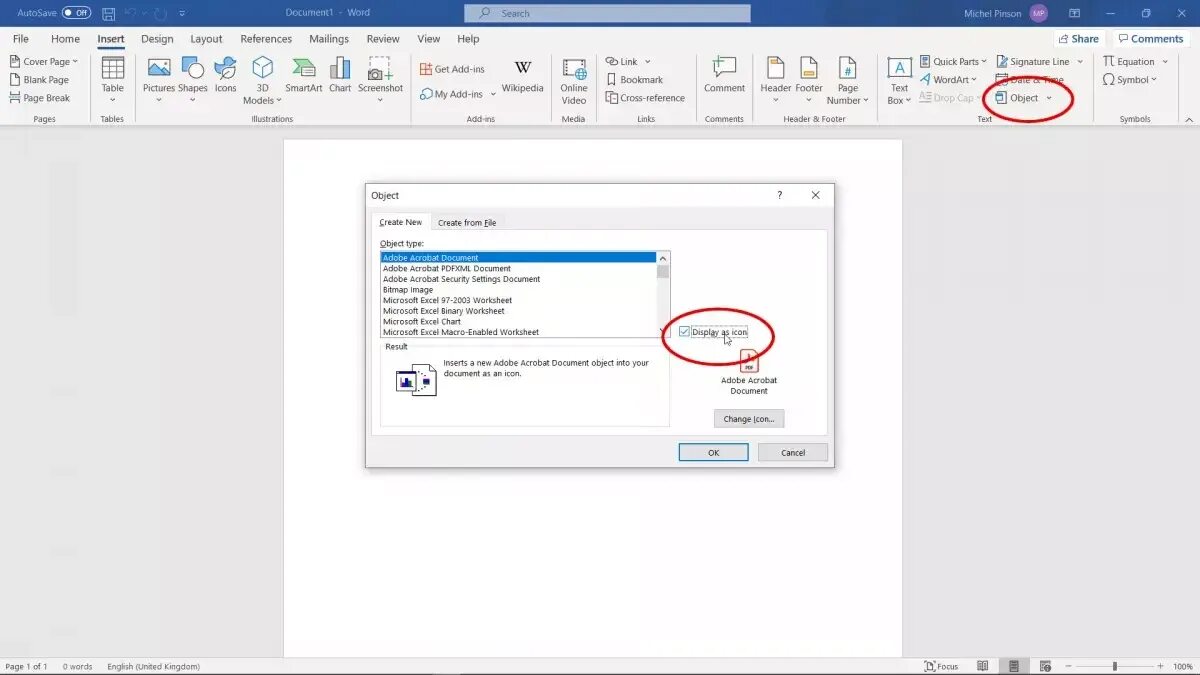The height and width of the screenshot is (675, 1200).
Task: Insert a Page Break
Action: click(40, 98)
